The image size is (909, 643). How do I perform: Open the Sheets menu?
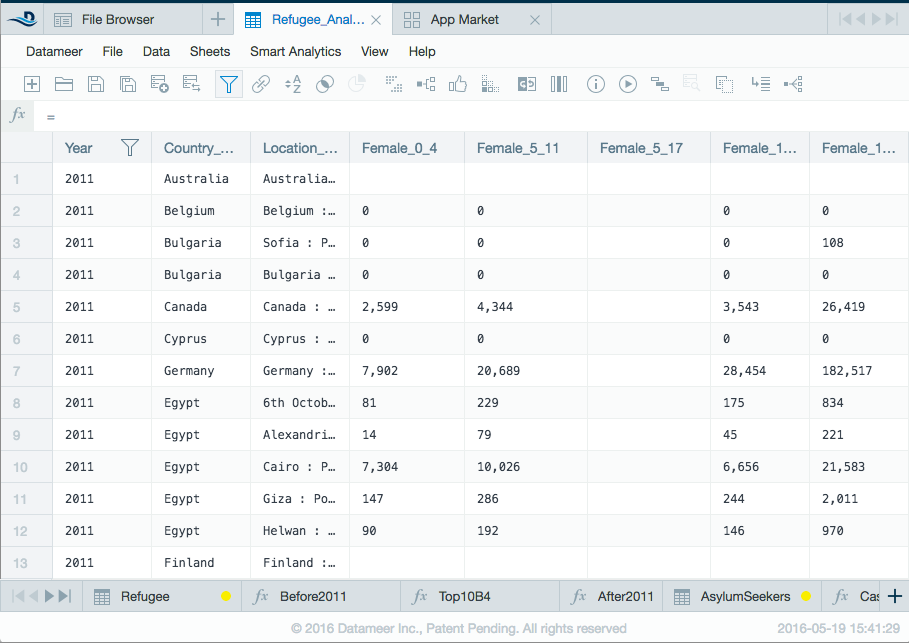point(210,52)
